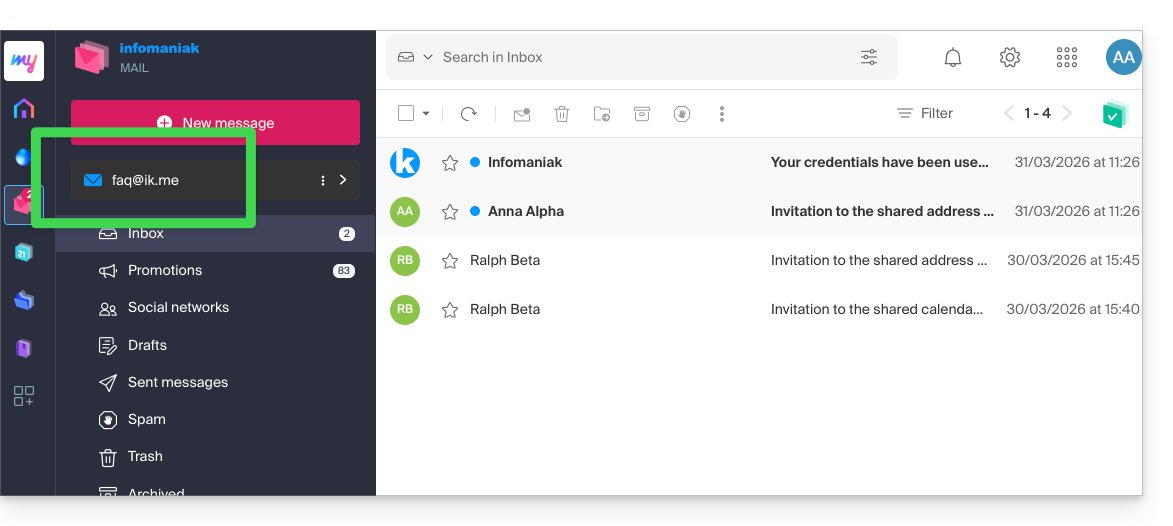Click the New message button
Viewport: 1173px width, 526px height.
215,123
